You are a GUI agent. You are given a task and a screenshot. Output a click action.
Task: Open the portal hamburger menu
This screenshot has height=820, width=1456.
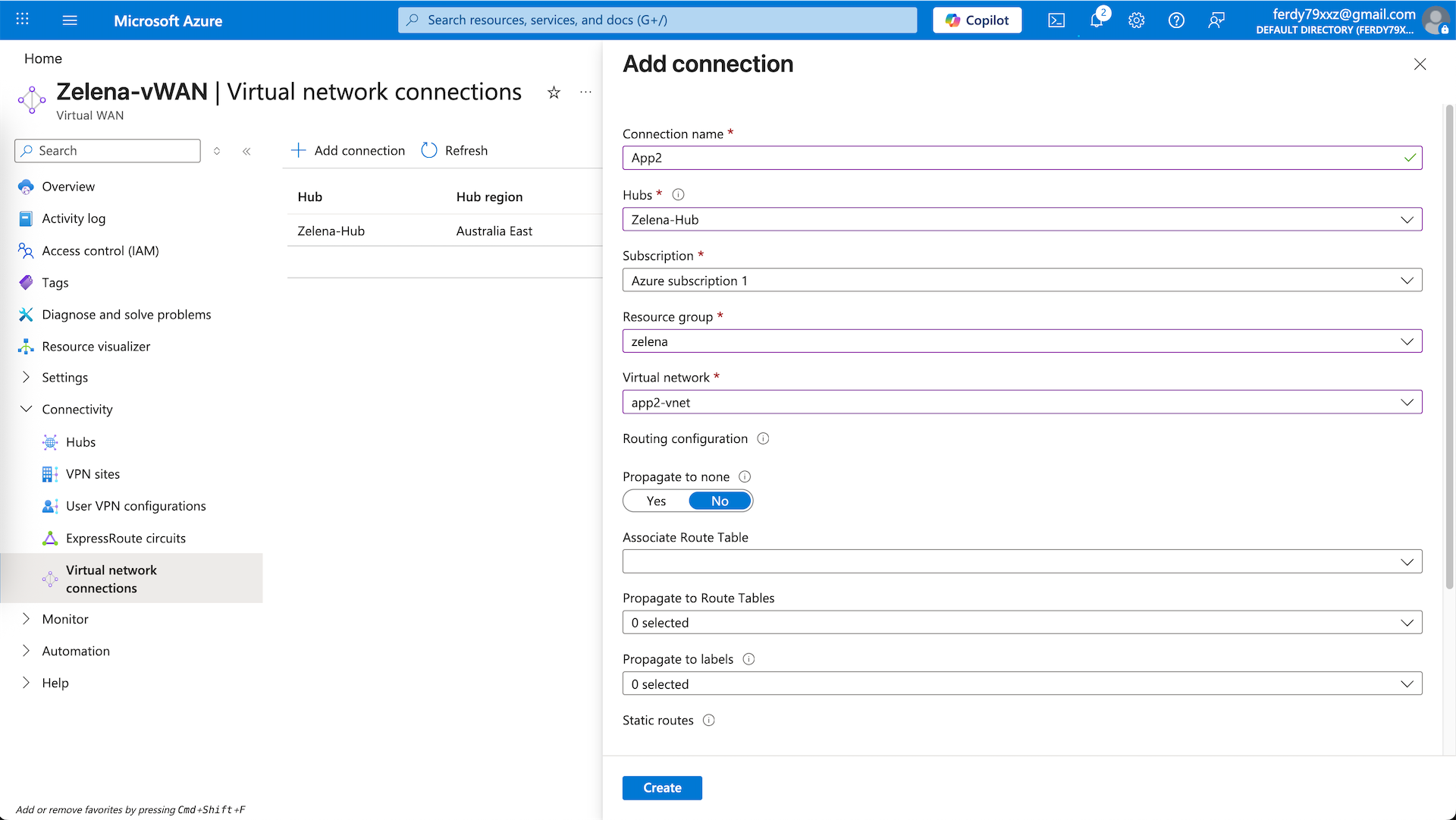click(x=70, y=20)
